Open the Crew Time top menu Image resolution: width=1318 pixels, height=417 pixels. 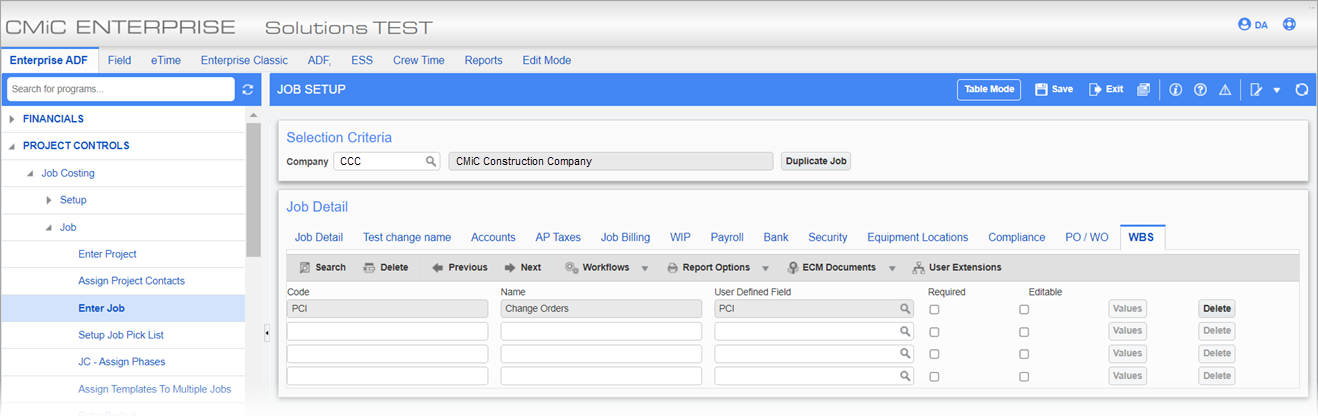coord(418,60)
